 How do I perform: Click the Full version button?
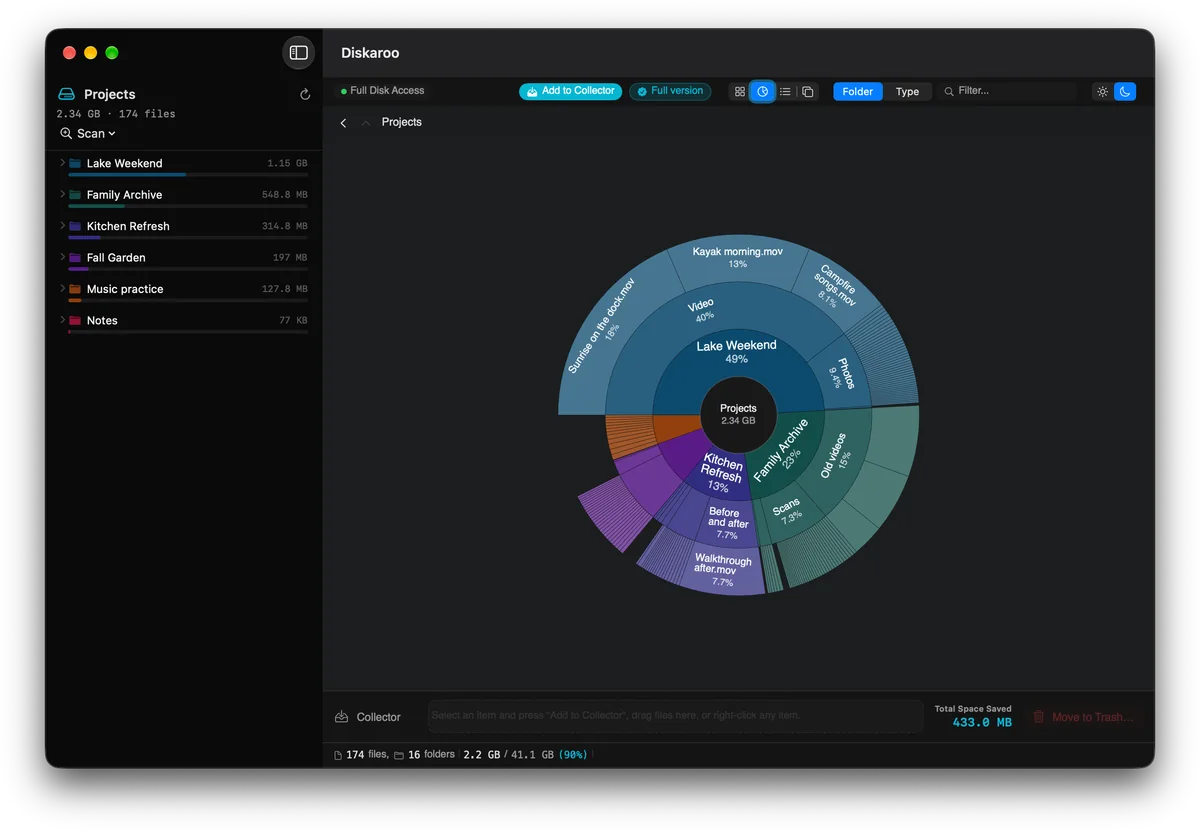(670, 91)
